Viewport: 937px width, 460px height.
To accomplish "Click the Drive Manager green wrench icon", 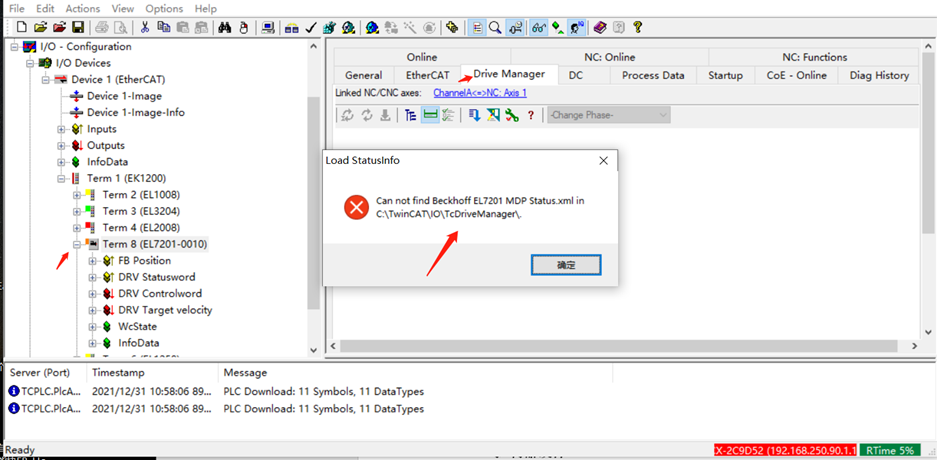I will point(512,115).
